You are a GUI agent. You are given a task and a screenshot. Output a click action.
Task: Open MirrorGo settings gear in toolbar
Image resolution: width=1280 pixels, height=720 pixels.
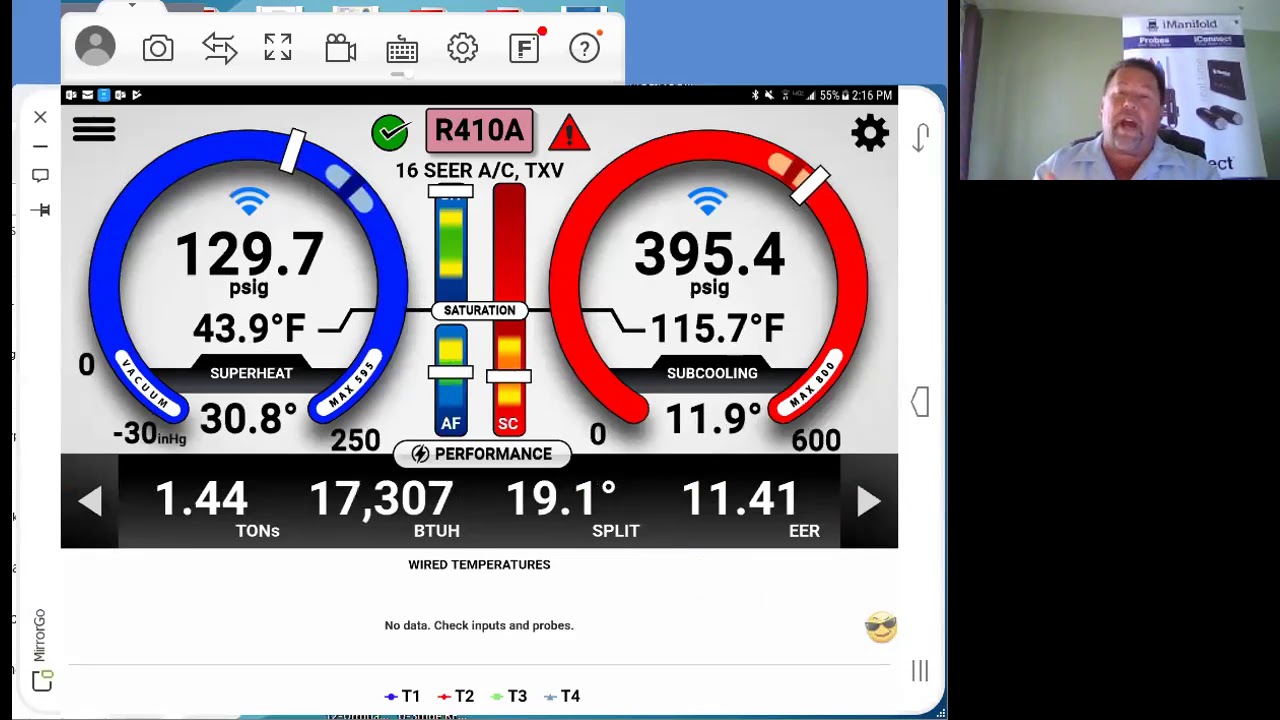[462, 48]
